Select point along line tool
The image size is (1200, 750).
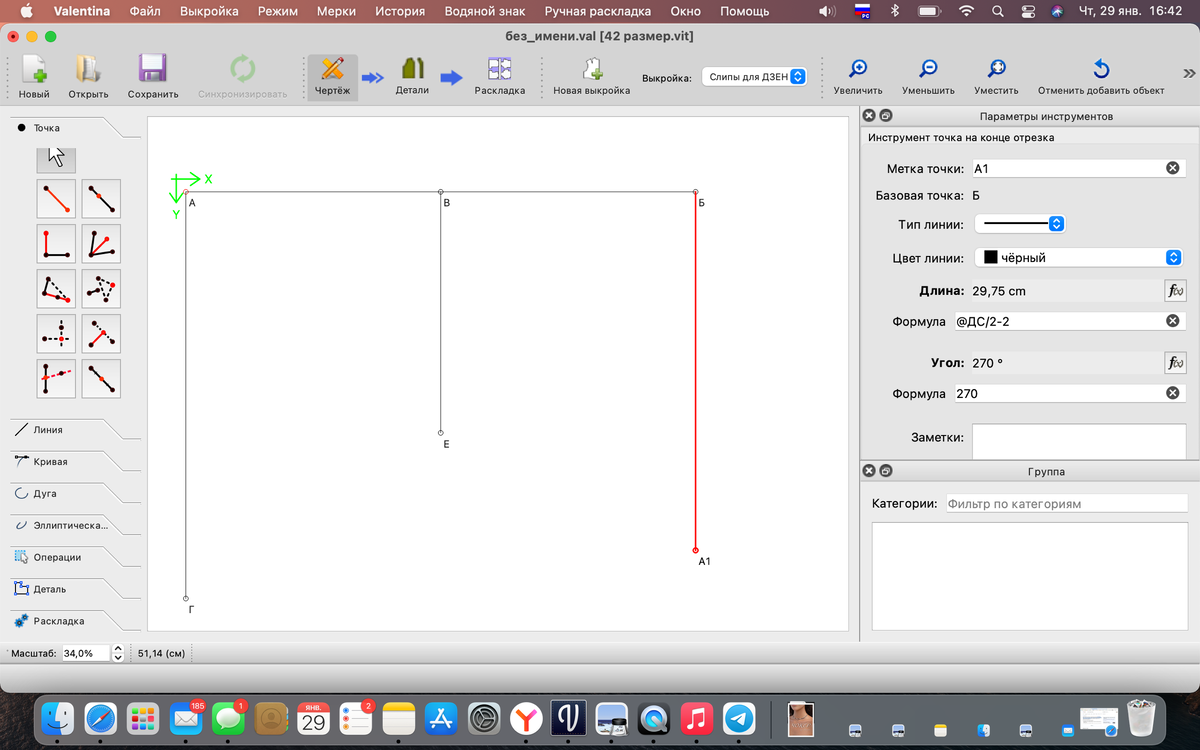101,199
